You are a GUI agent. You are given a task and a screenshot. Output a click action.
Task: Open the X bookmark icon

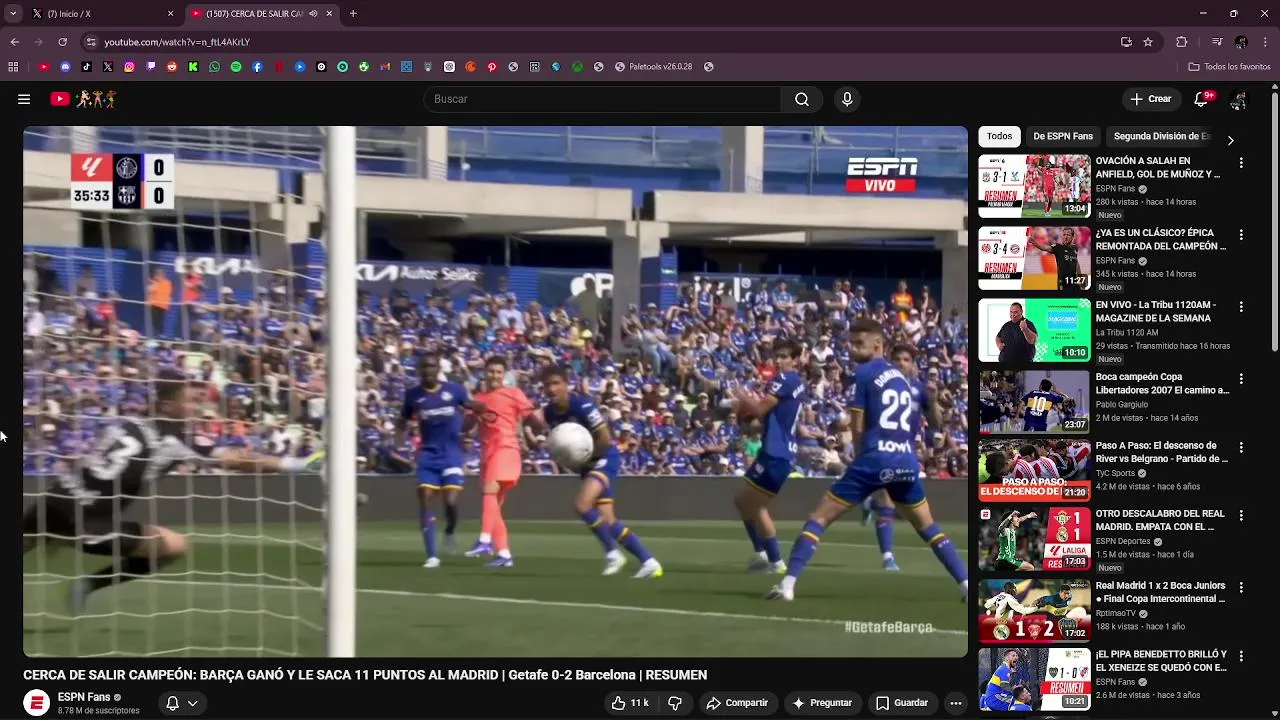click(108, 67)
